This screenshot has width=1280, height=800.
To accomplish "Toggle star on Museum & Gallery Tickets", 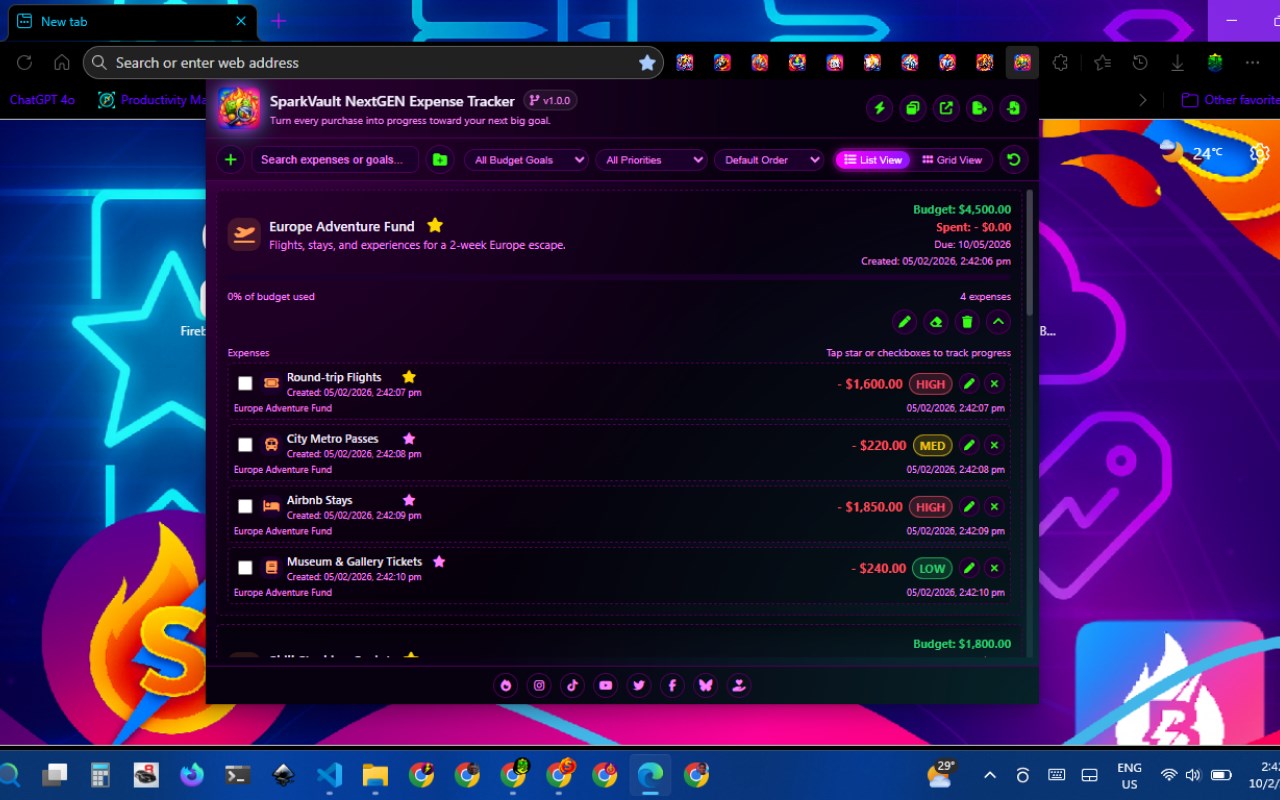I will 439,561.
